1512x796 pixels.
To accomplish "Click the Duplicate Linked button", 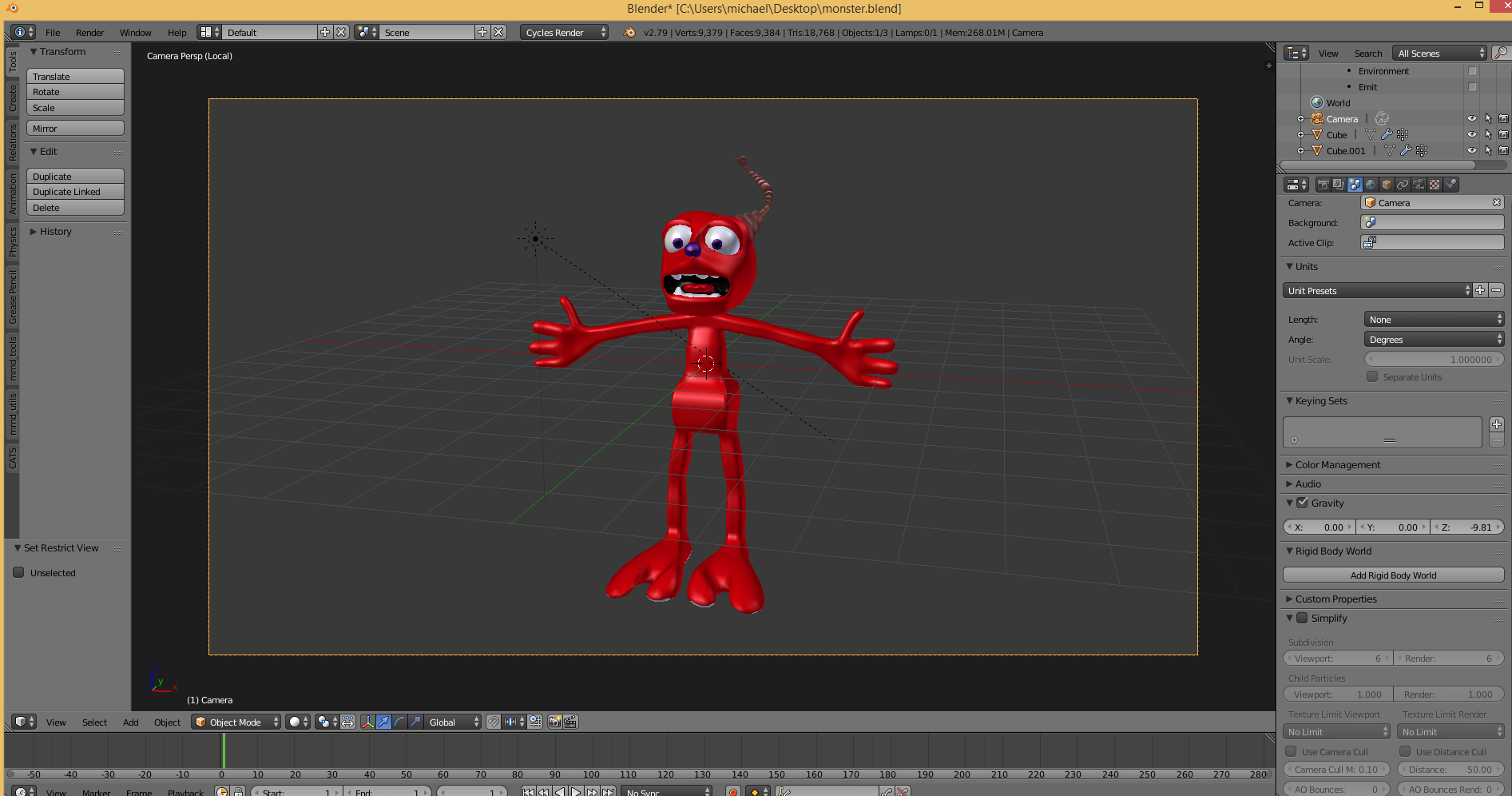I will pyautogui.click(x=75, y=192).
